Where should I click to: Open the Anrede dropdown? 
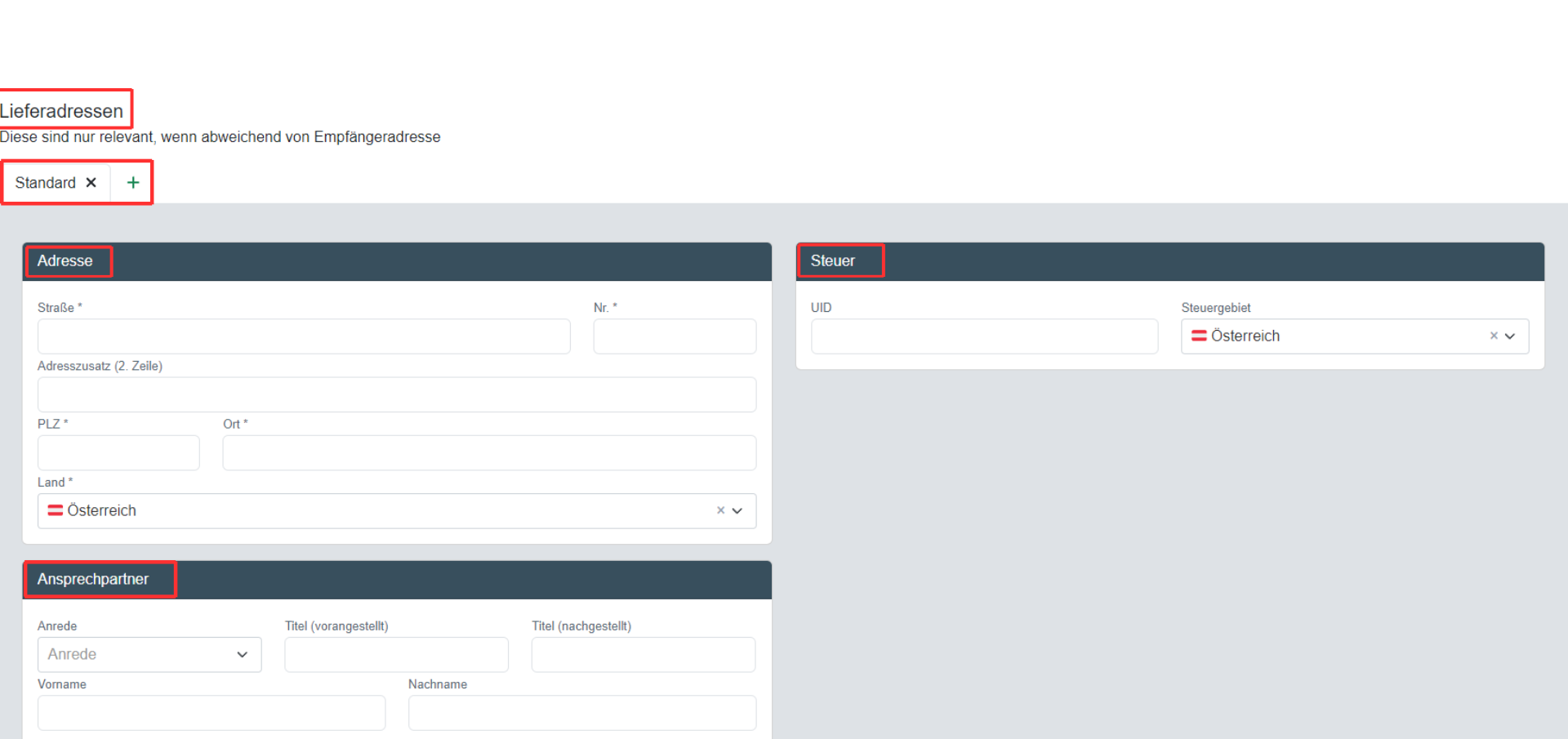pos(149,654)
